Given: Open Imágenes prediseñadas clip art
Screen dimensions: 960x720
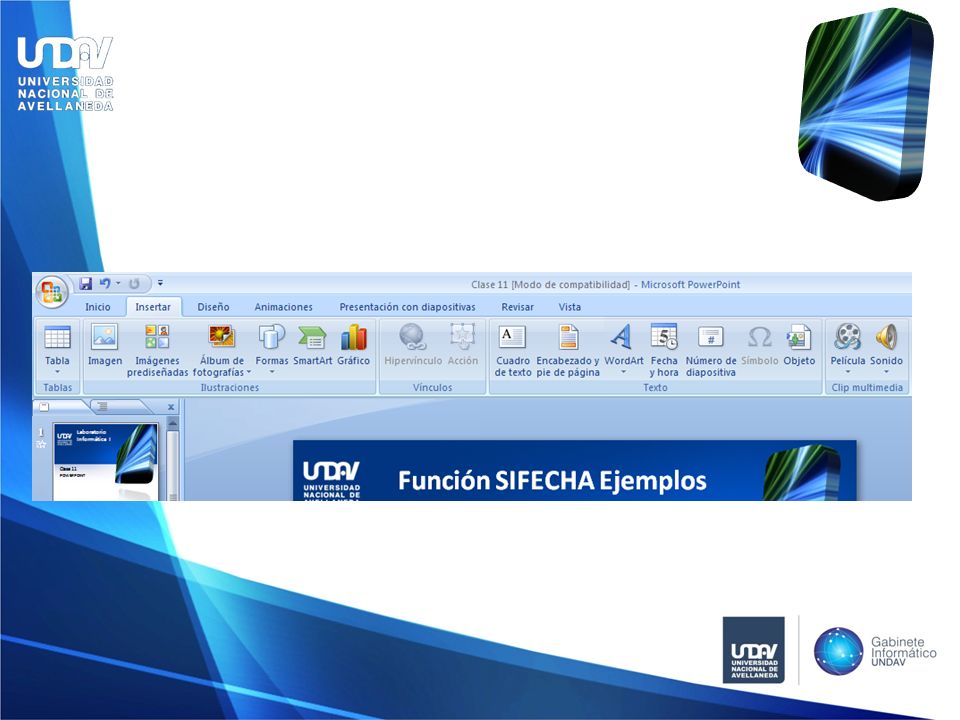Looking at the screenshot, I should point(157,350).
